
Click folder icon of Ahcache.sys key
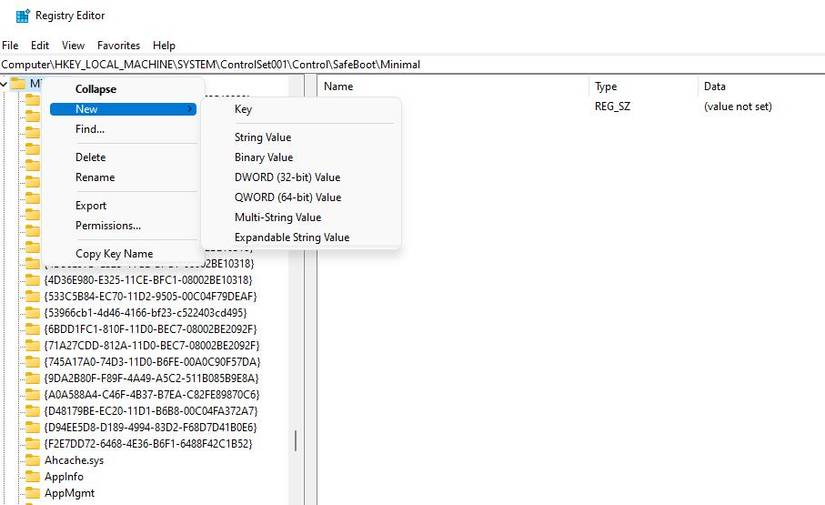pos(33,460)
